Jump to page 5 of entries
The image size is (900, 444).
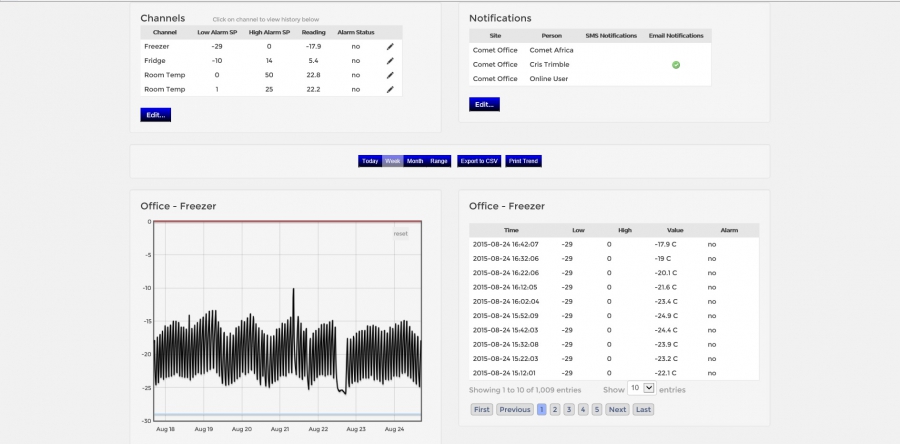(596, 409)
